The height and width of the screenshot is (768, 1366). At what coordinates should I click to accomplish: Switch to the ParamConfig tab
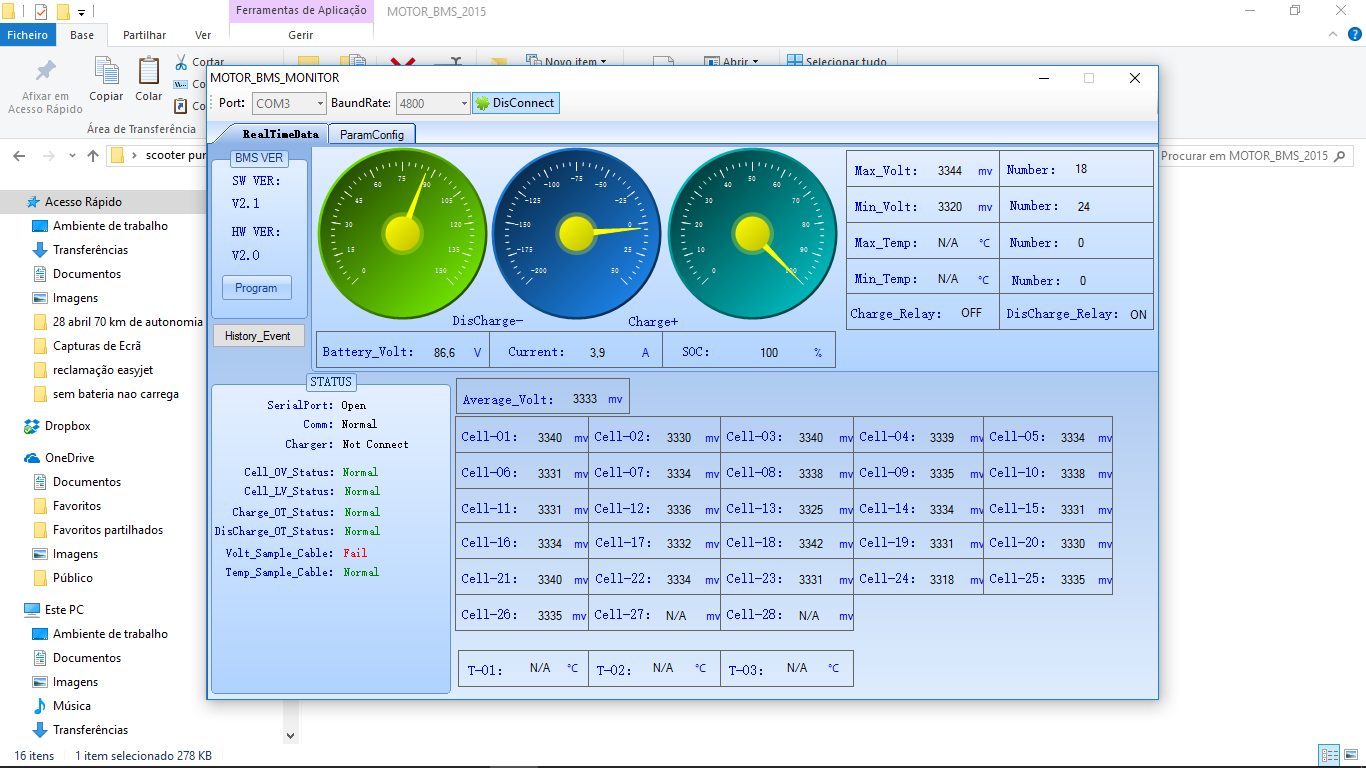point(372,134)
